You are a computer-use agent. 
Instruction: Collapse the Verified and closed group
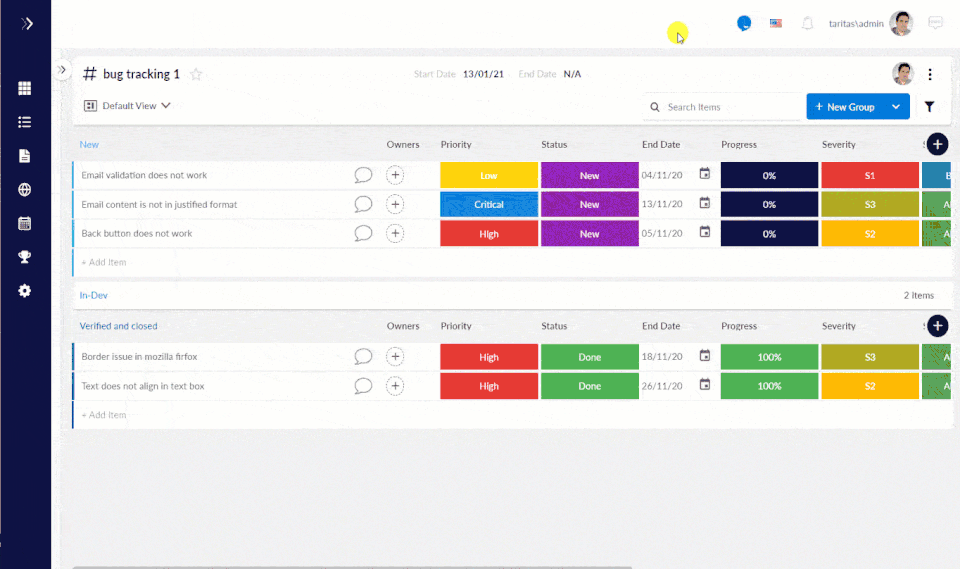tap(118, 326)
